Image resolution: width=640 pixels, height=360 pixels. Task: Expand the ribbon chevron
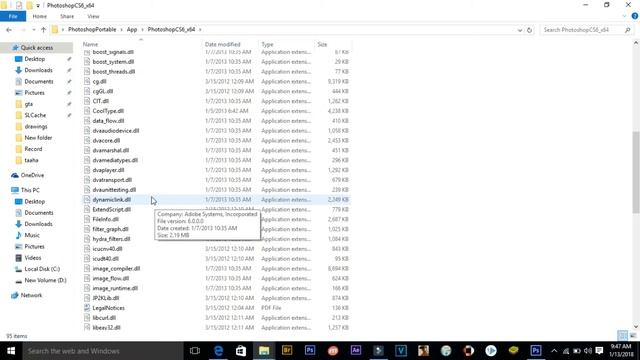[x=624, y=16]
